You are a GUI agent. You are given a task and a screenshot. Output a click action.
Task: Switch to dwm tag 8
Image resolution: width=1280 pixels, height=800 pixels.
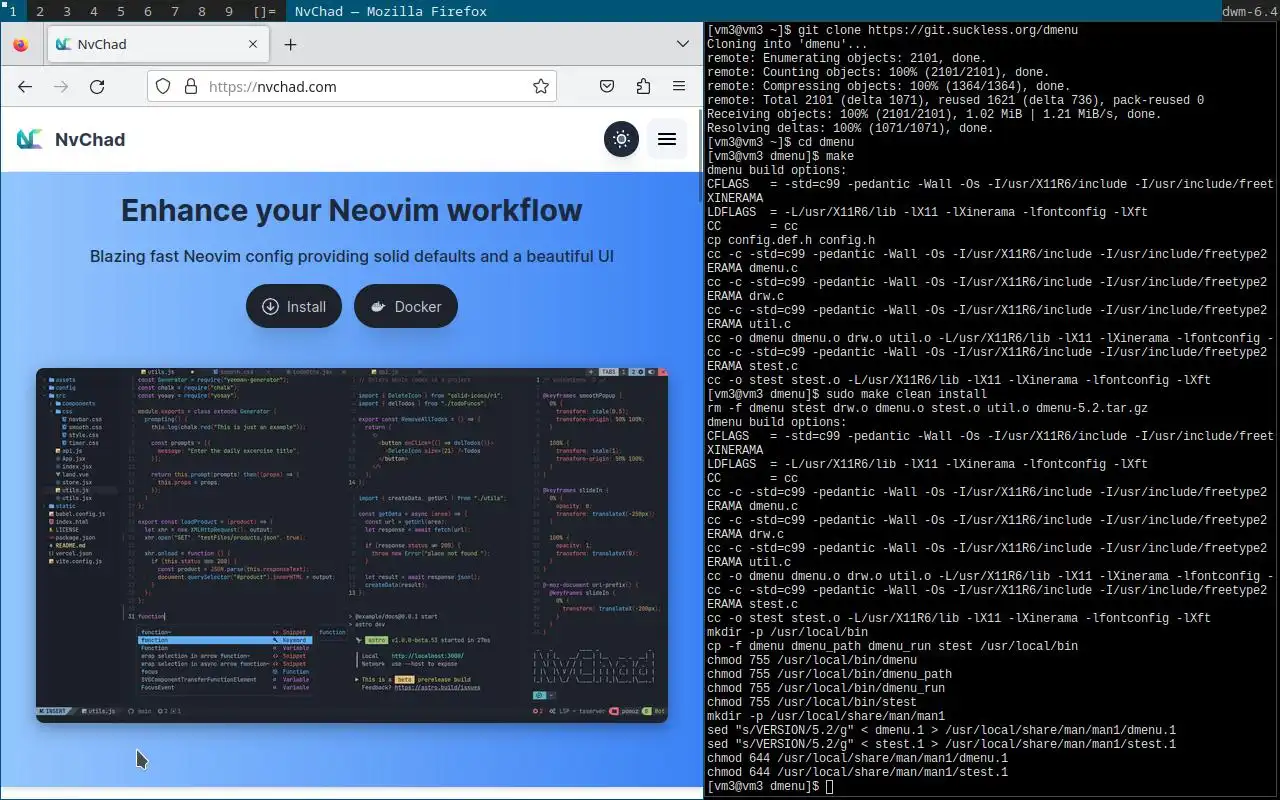[x=201, y=11]
